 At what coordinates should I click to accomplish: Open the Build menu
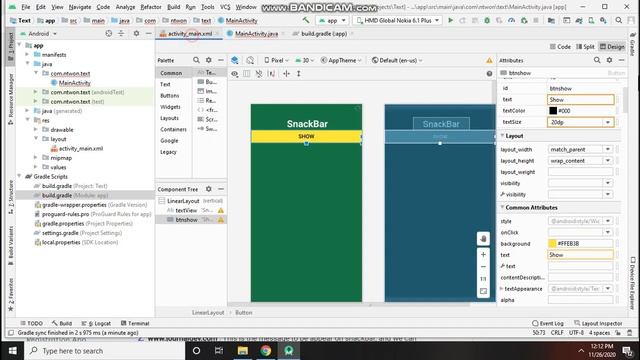pos(173,7)
